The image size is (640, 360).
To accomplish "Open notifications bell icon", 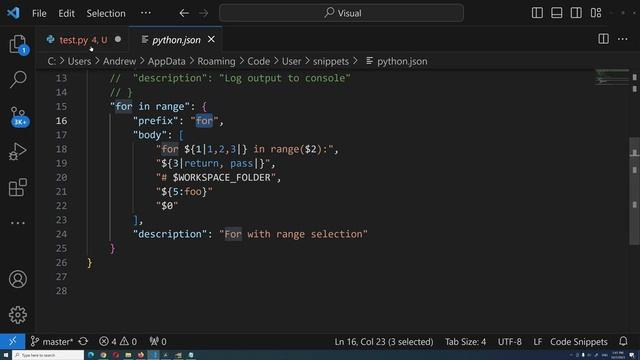I will click(x=623, y=341).
